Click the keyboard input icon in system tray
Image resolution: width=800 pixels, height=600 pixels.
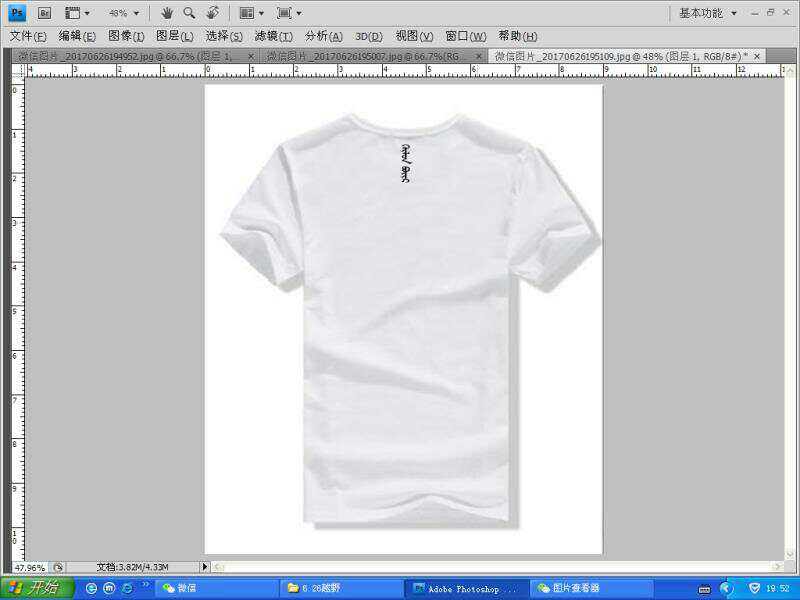pos(704,589)
